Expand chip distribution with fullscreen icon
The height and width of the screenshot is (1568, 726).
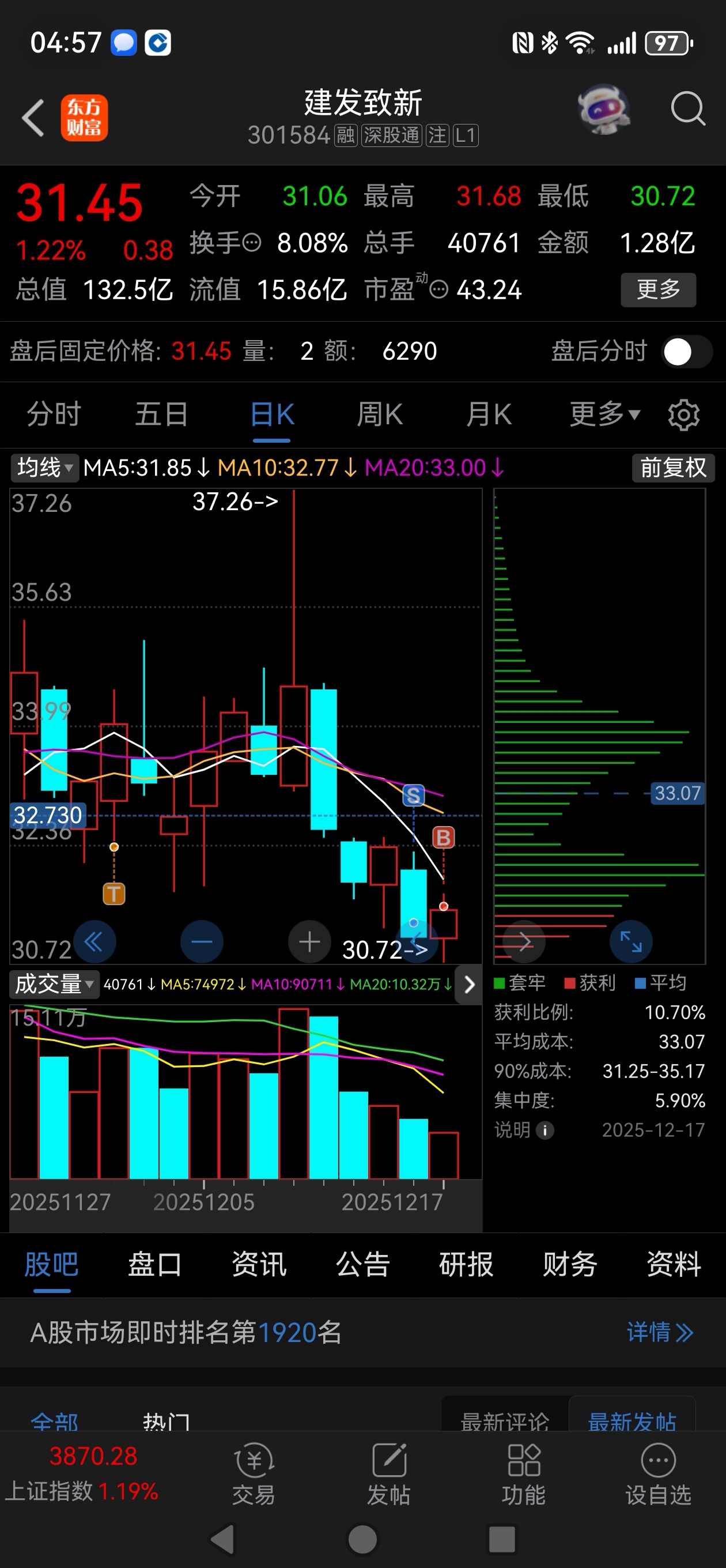point(631,941)
